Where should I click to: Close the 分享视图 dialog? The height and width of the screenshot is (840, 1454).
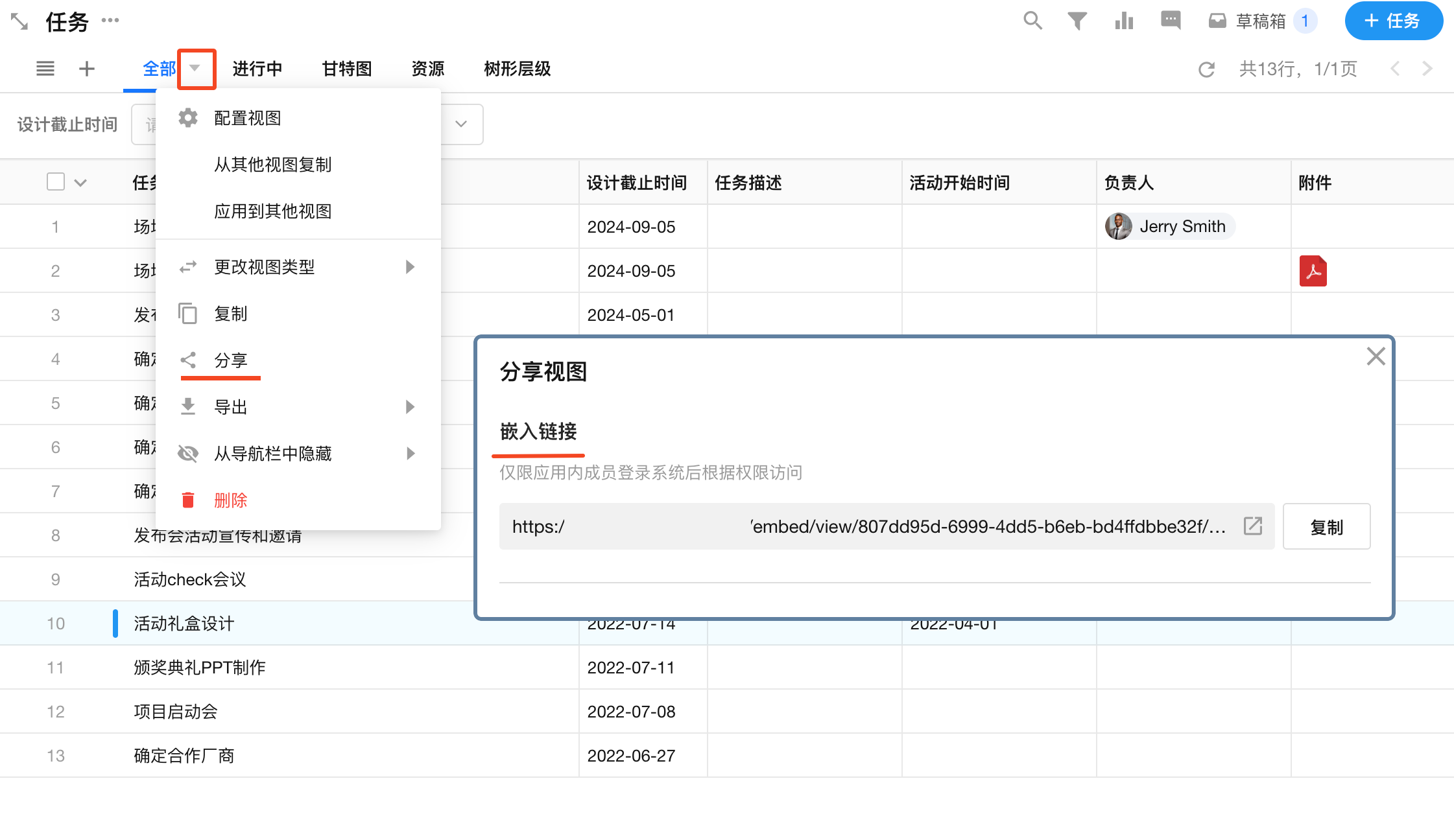tap(1376, 356)
